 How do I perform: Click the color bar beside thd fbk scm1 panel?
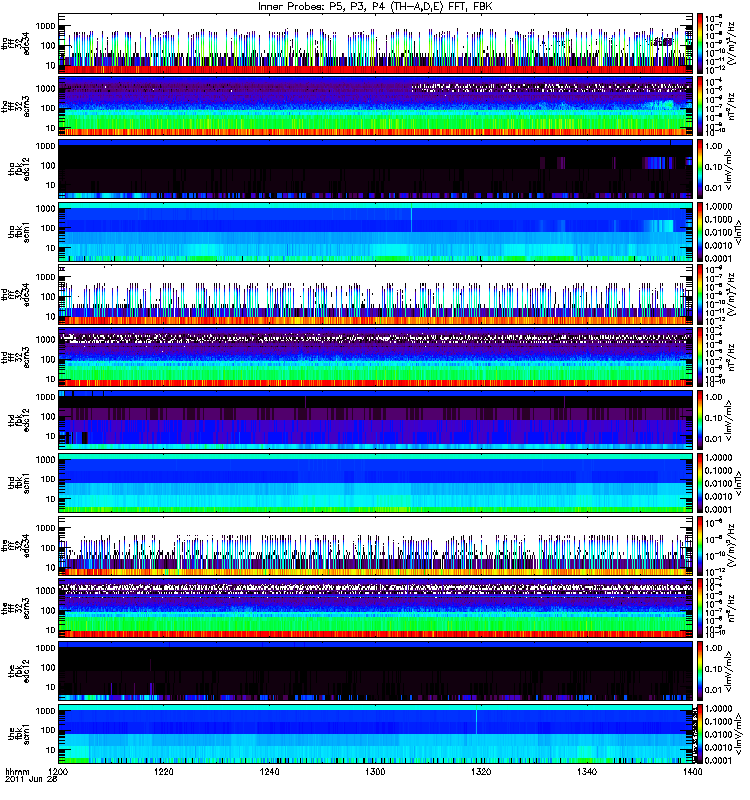pos(700,483)
